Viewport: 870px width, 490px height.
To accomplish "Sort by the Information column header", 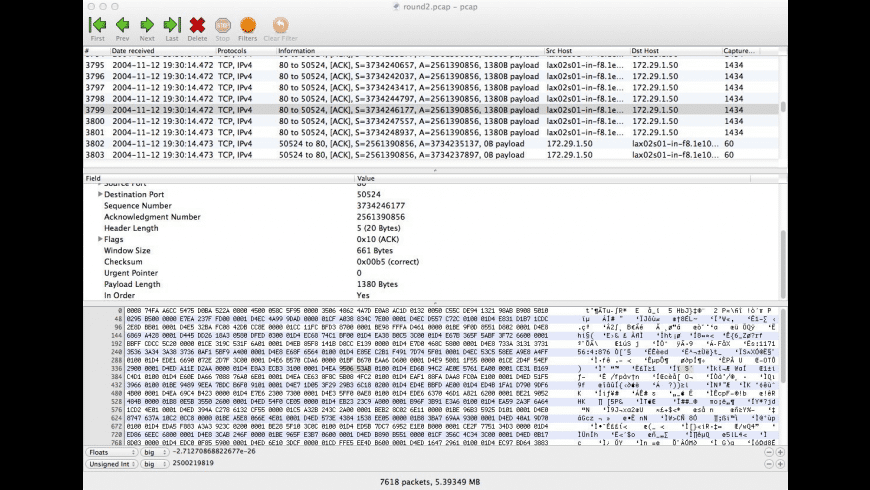I will coord(410,50).
